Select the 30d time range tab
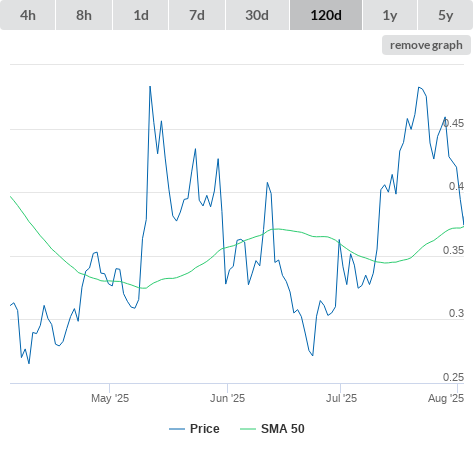This screenshot has height=455, width=474. 257,15
